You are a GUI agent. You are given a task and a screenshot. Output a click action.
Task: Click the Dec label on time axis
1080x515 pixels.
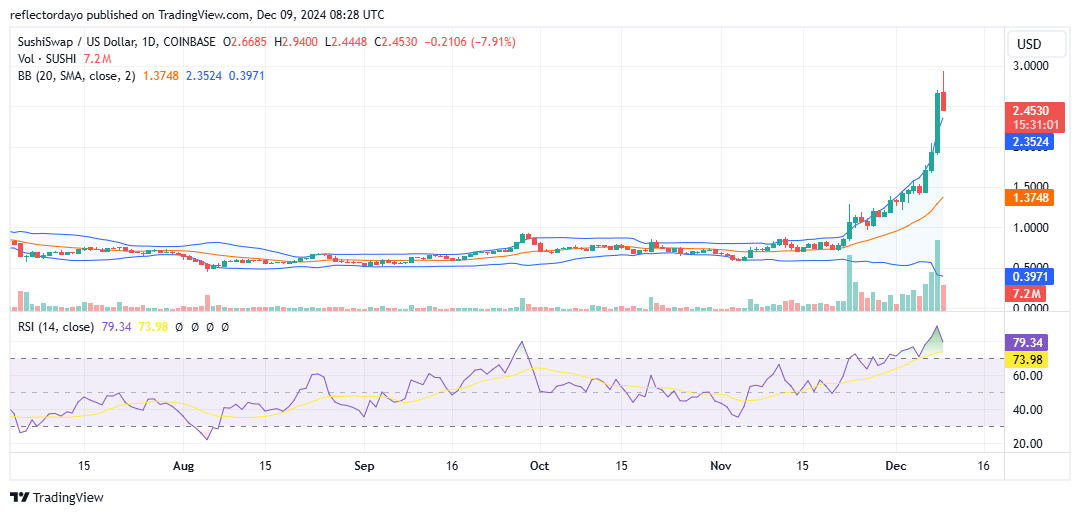point(897,466)
